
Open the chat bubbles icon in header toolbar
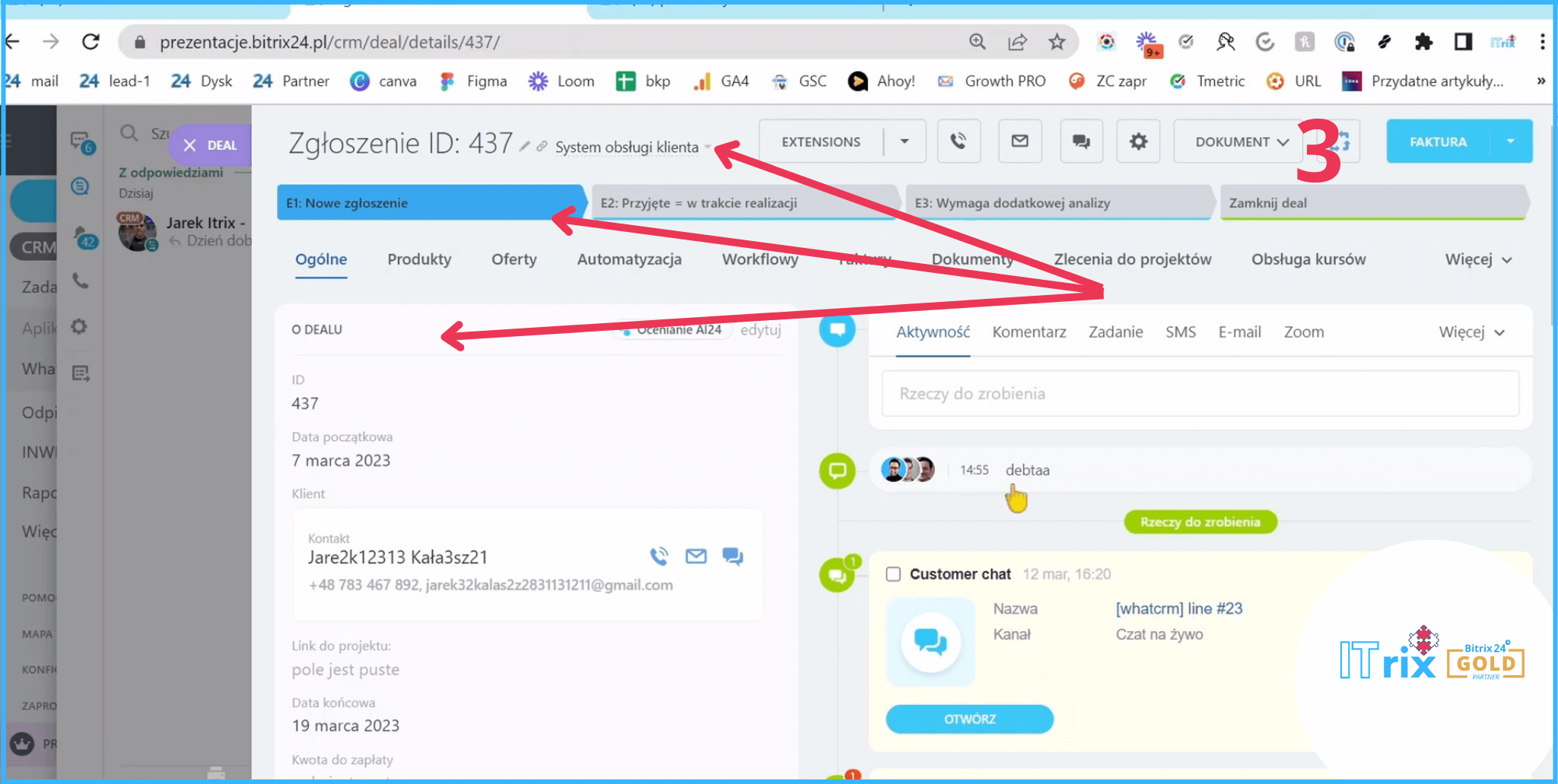1081,141
